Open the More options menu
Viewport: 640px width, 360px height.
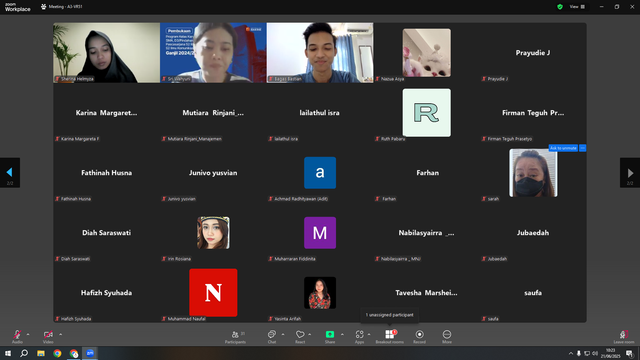(x=447, y=336)
